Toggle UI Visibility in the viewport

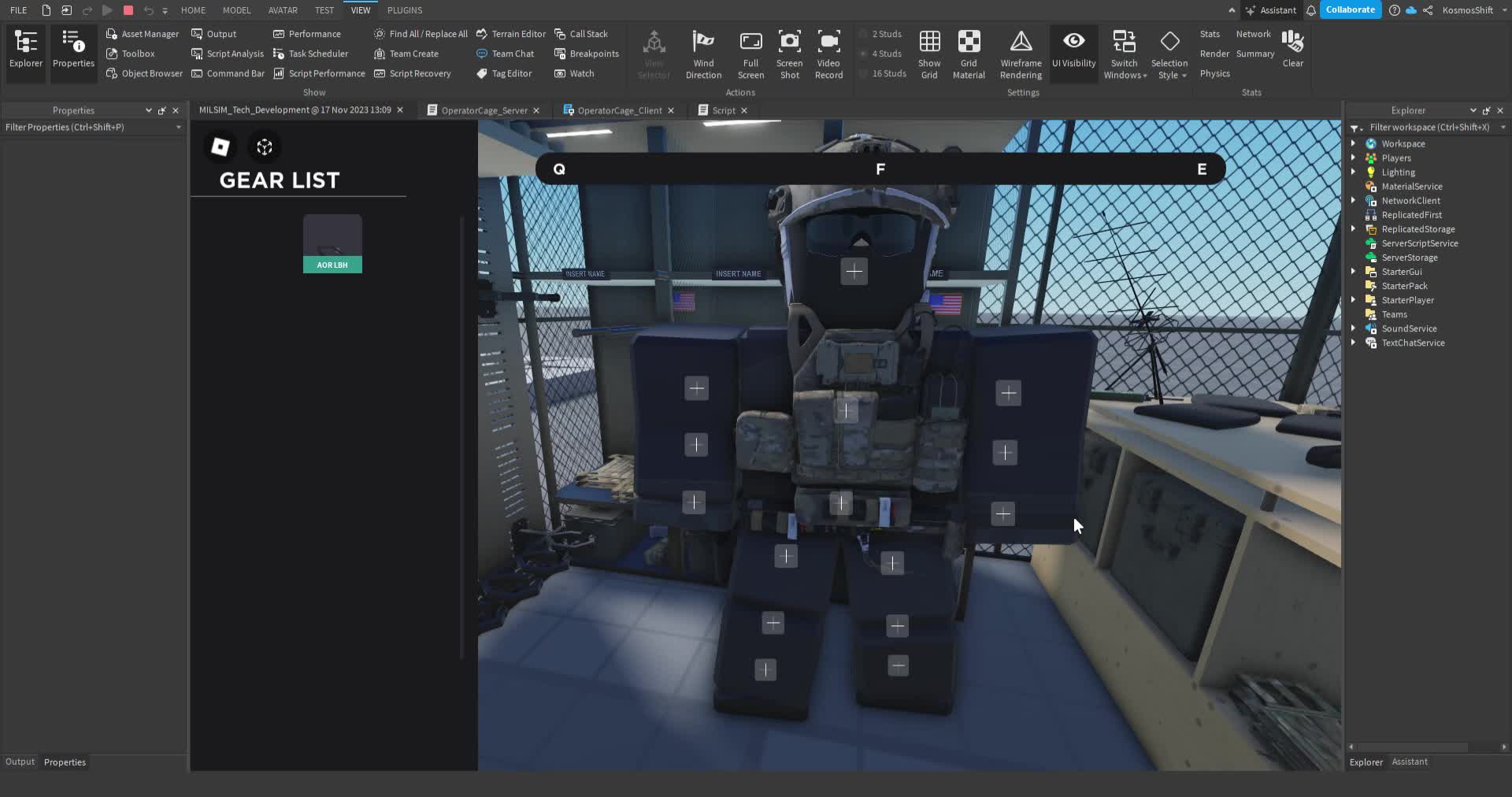[x=1073, y=53]
